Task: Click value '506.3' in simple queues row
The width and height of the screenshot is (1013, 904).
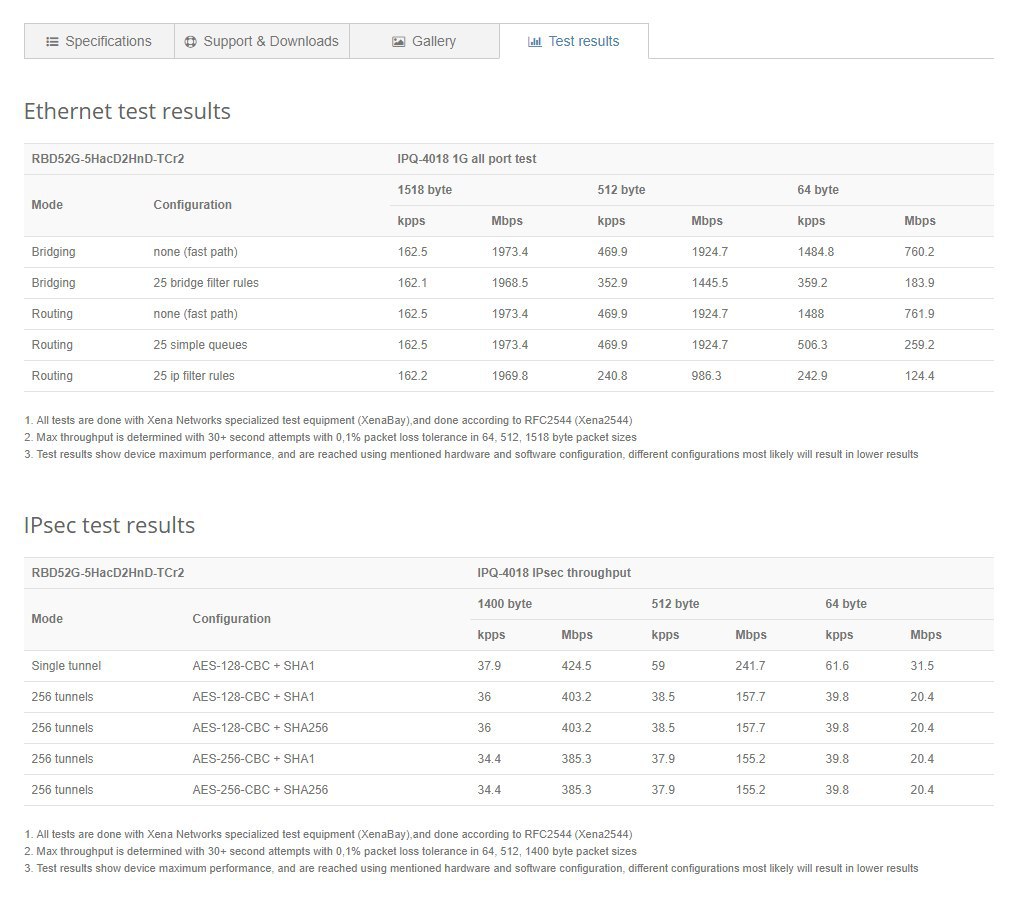Action: coord(812,345)
